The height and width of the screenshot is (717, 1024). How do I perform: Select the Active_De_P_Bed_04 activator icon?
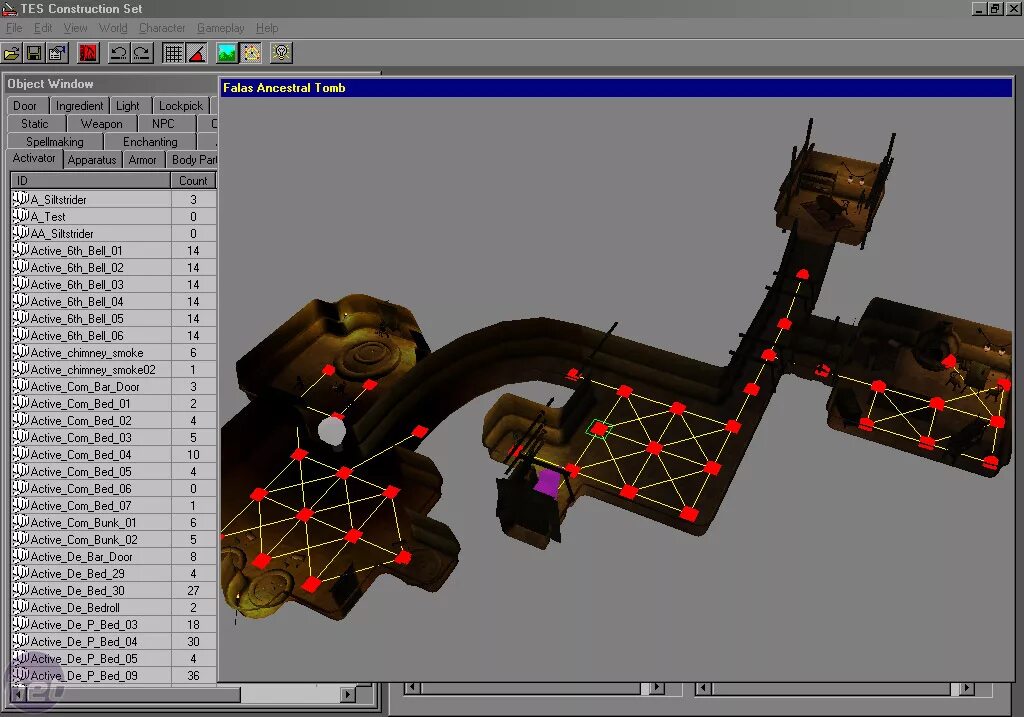[x=21, y=640]
